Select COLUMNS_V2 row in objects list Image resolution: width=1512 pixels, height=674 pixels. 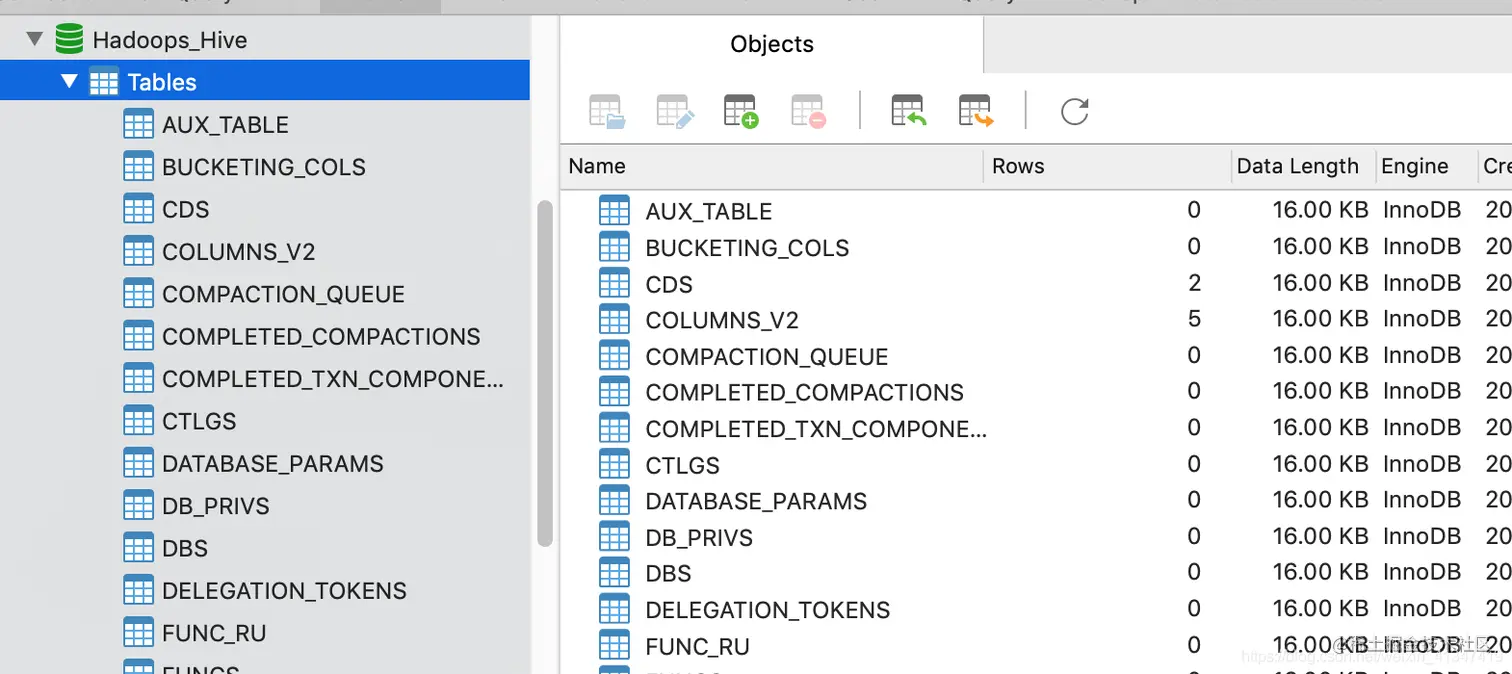[1036, 320]
